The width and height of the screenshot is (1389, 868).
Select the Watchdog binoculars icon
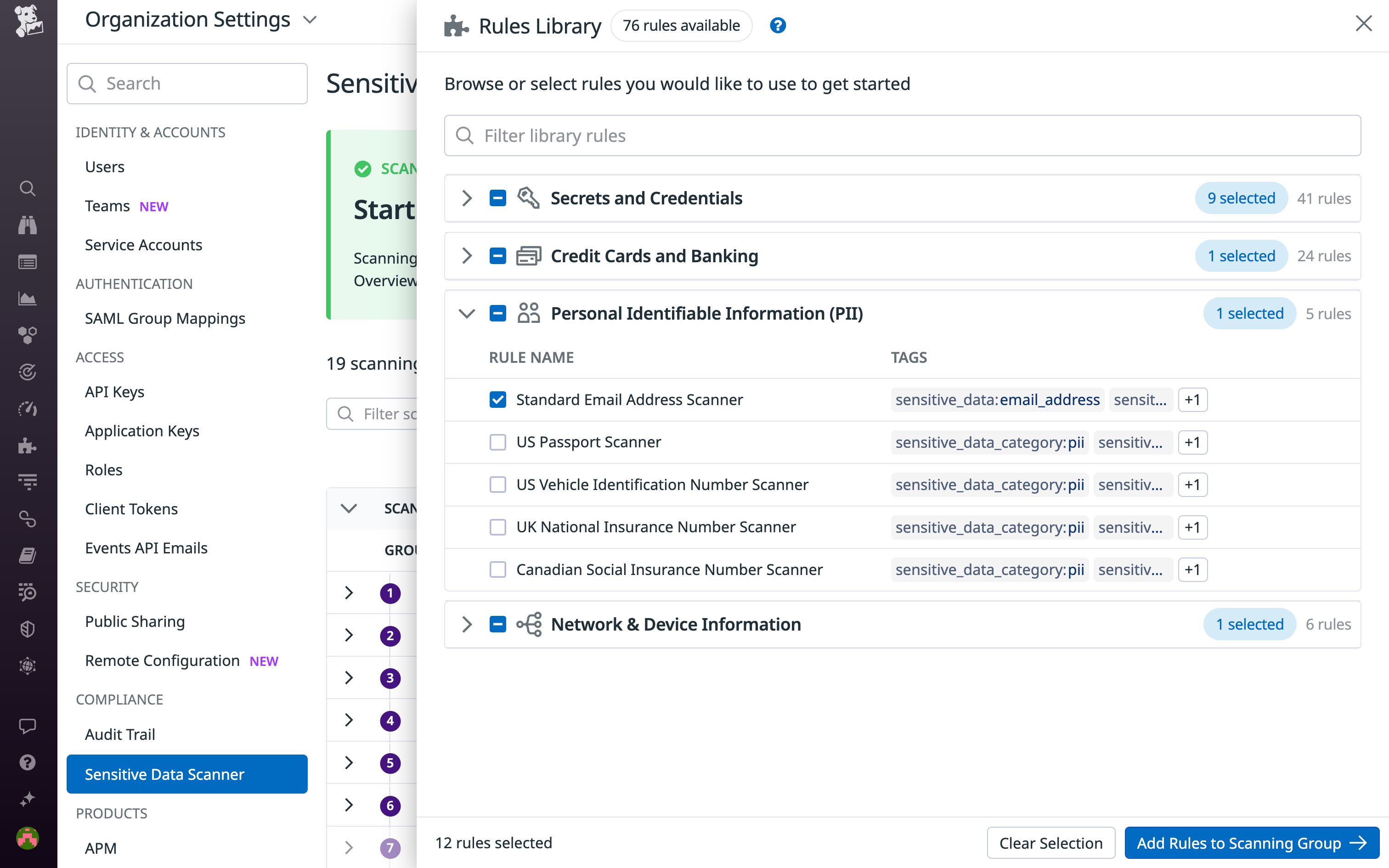(28, 225)
